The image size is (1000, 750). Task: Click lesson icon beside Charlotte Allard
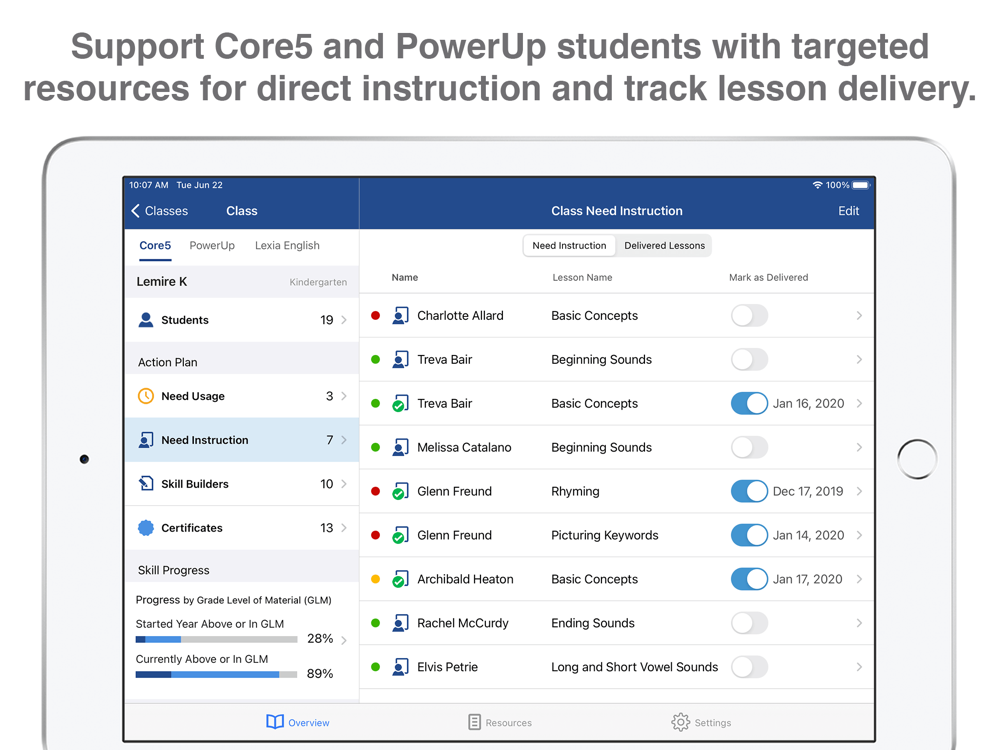tap(400, 316)
